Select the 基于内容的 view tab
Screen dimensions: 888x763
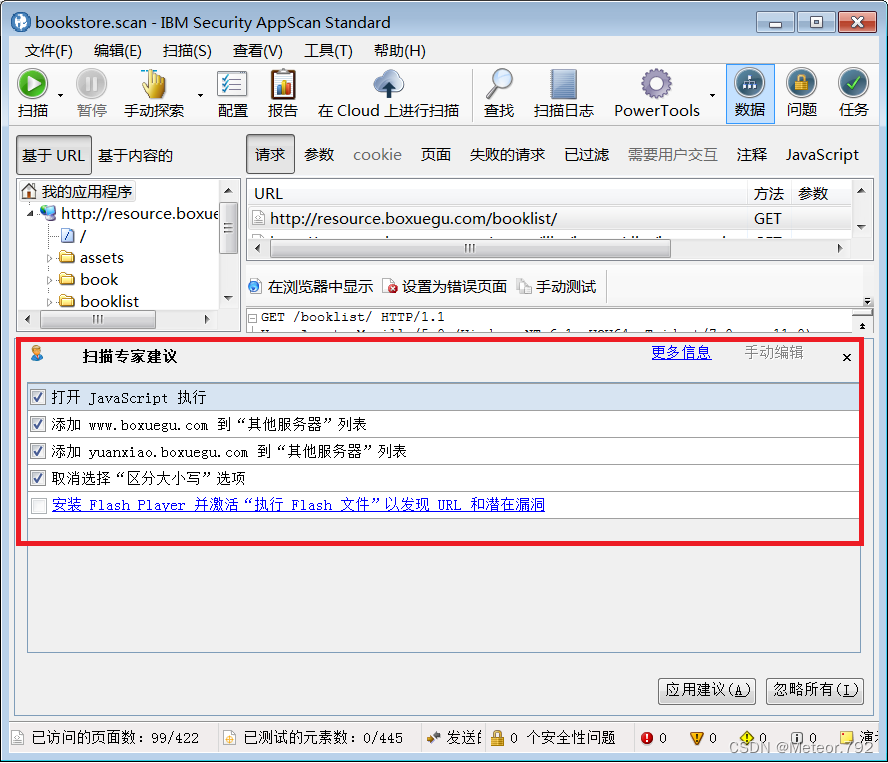tap(135, 155)
